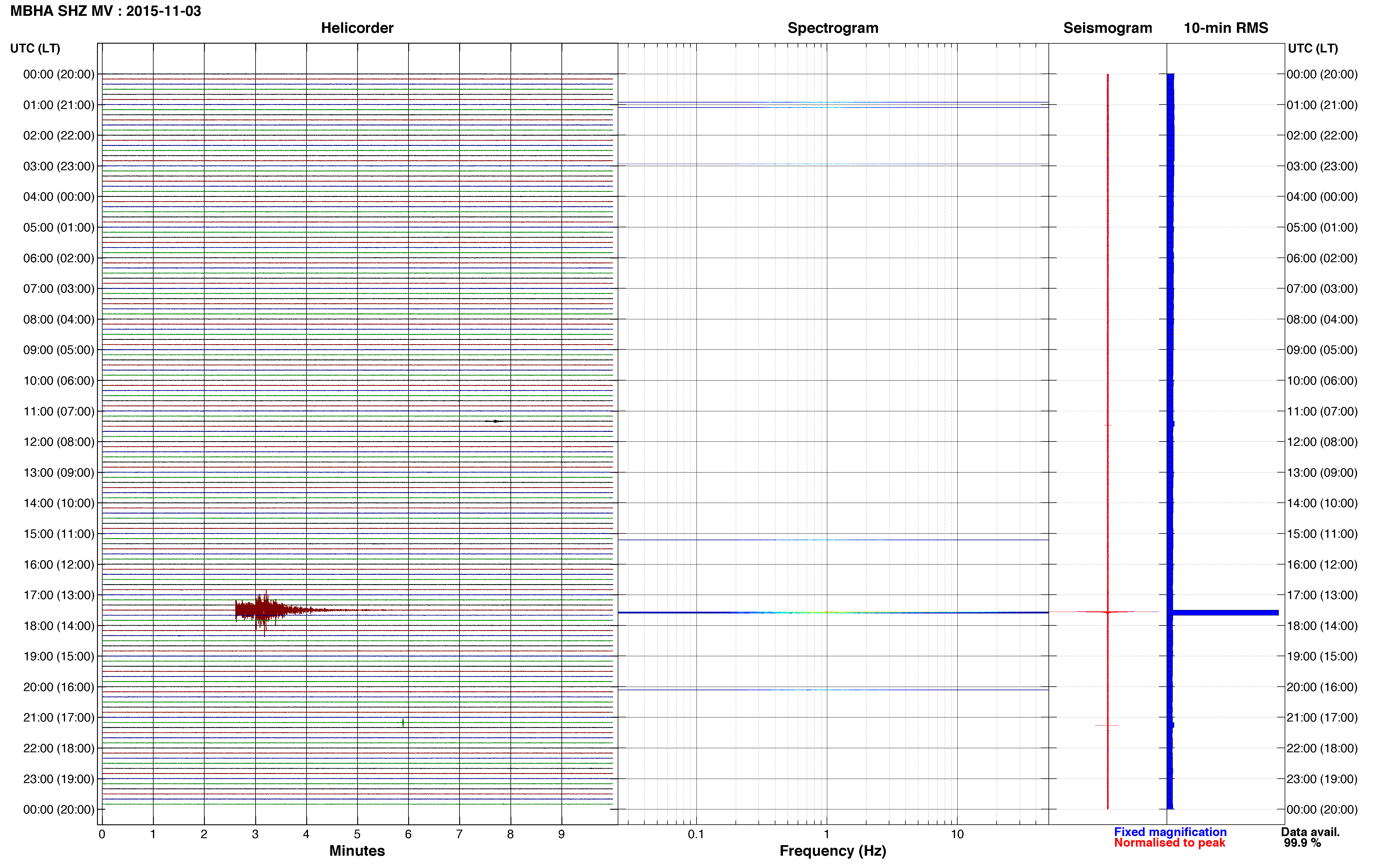Click the Data avail. label
Viewport: 1389px width, 868px height.
click(1310, 832)
